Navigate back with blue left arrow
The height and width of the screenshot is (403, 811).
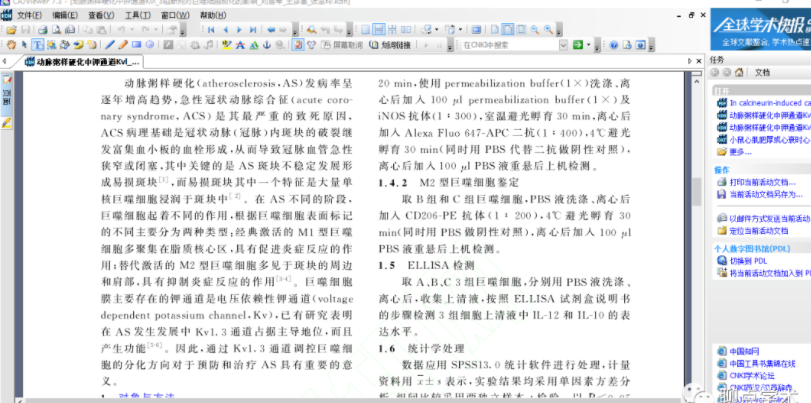tap(271, 30)
